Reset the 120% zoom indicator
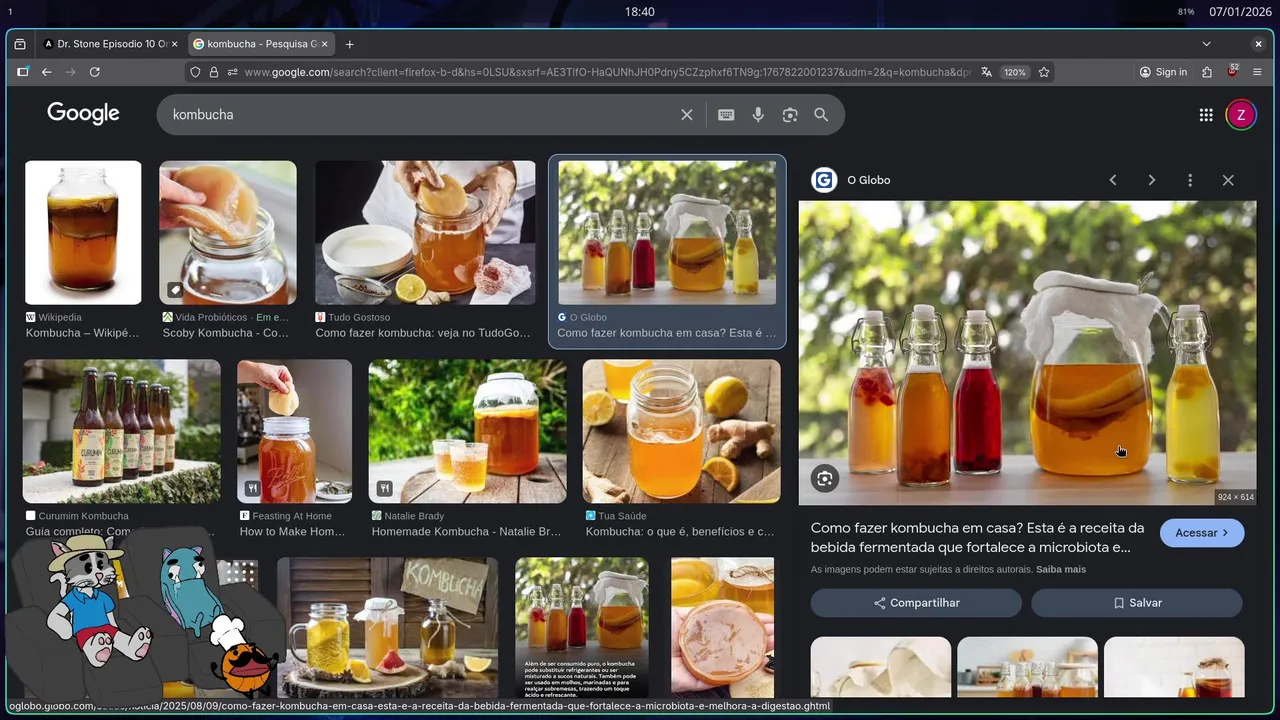Image resolution: width=1280 pixels, height=720 pixels. (1015, 72)
